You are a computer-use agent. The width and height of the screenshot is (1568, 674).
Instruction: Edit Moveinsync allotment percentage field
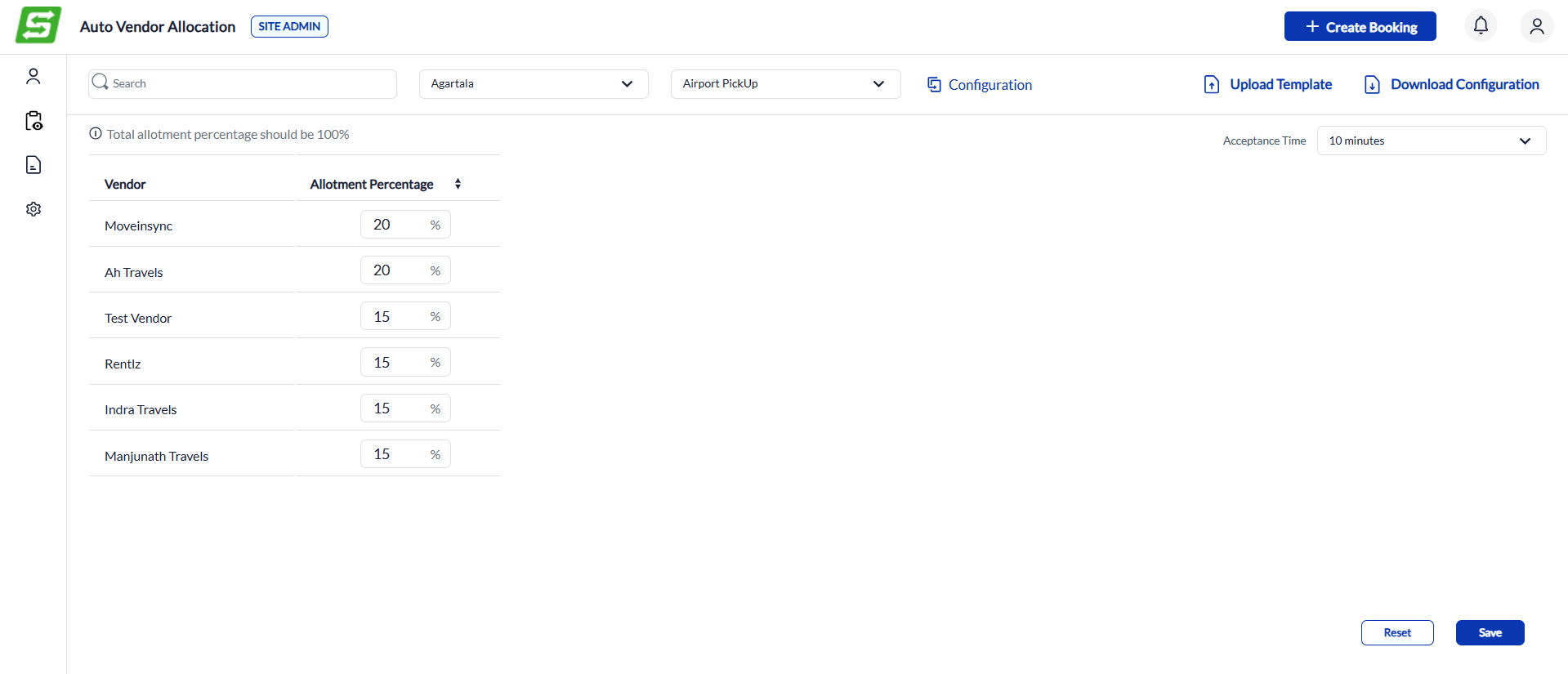(x=405, y=224)
